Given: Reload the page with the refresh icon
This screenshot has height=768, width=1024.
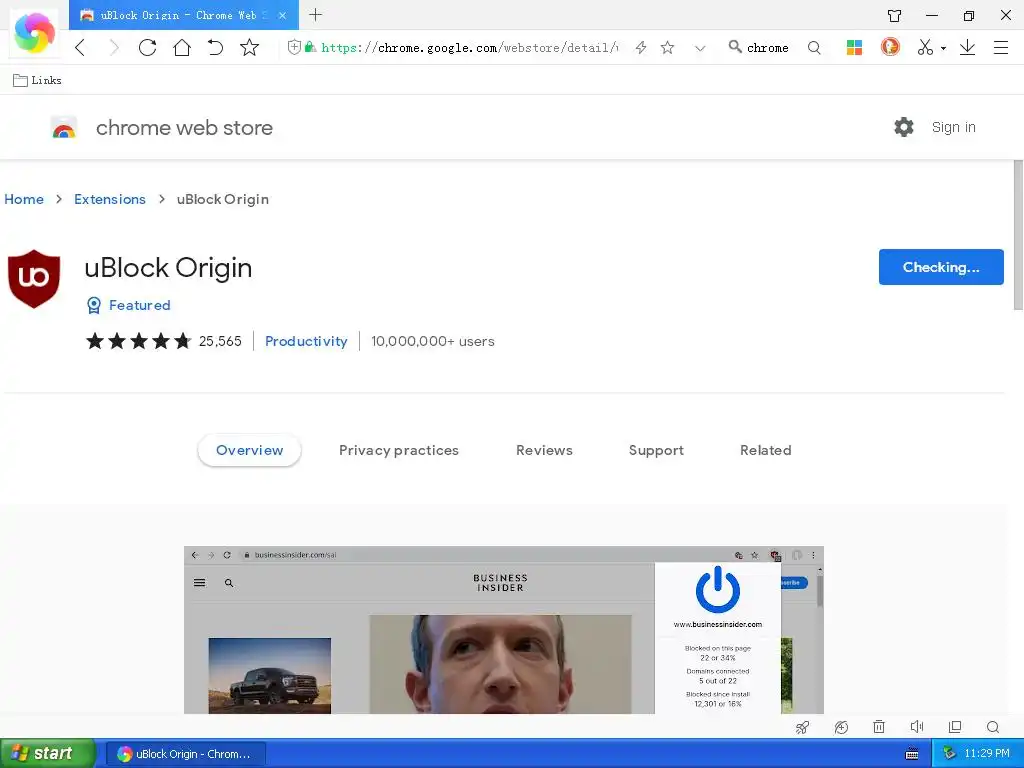Looking at the screenshot, I should click(x=148, y=47).
